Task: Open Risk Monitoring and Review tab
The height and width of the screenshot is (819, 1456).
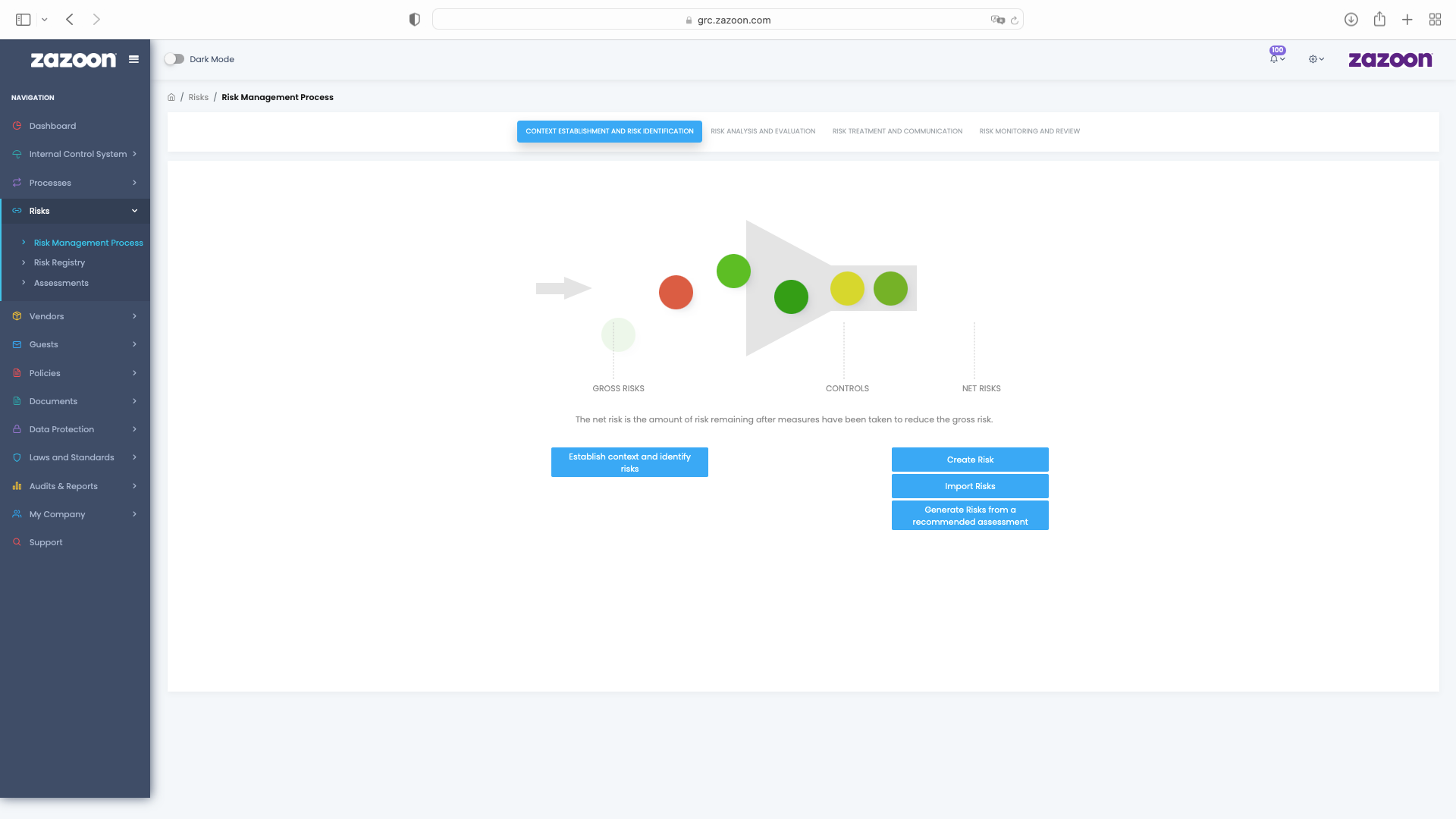Action: (x=1029, y=131)
